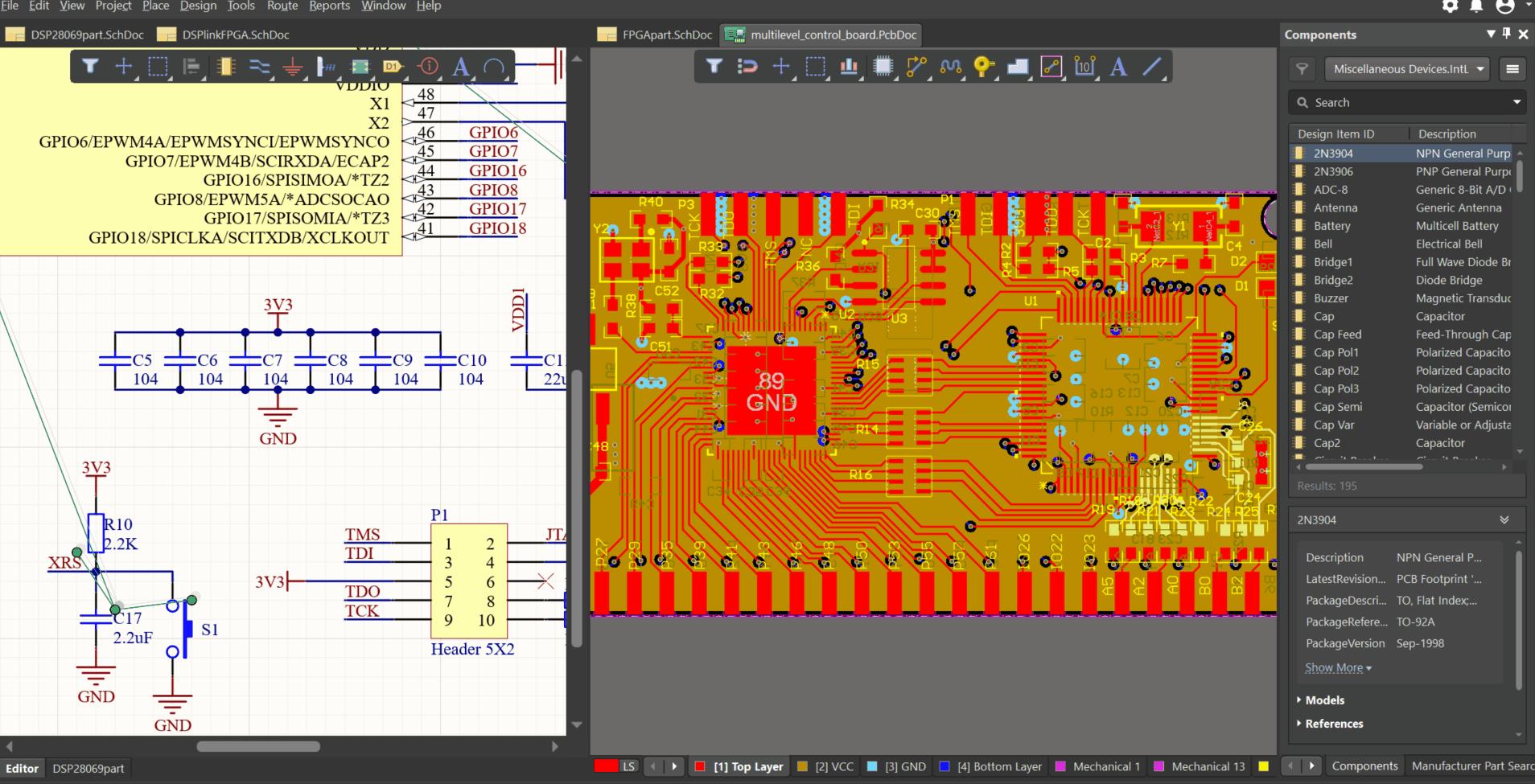Toggle the LS layer set button
This screenshot has width=1535, height=784.
[628, 766]
